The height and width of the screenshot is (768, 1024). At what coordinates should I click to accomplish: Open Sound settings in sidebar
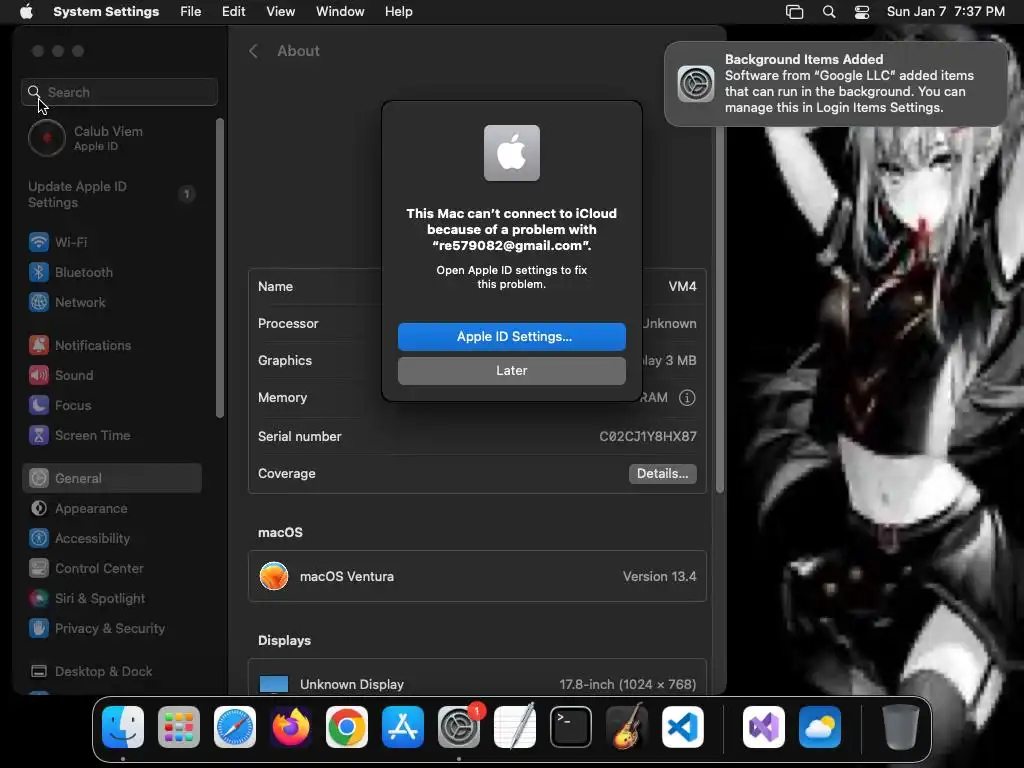pyautogui.click(x=112, y=376)
